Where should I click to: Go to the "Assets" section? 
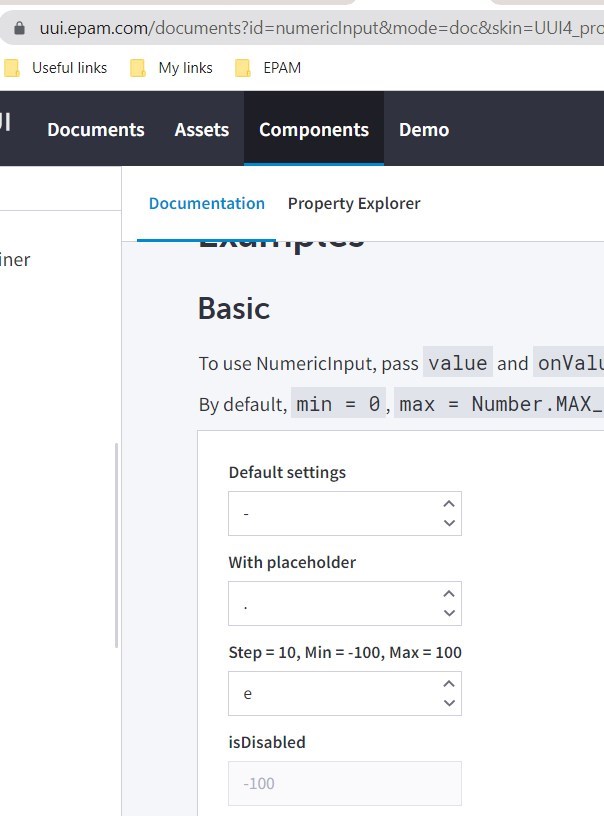click(201, 129)
